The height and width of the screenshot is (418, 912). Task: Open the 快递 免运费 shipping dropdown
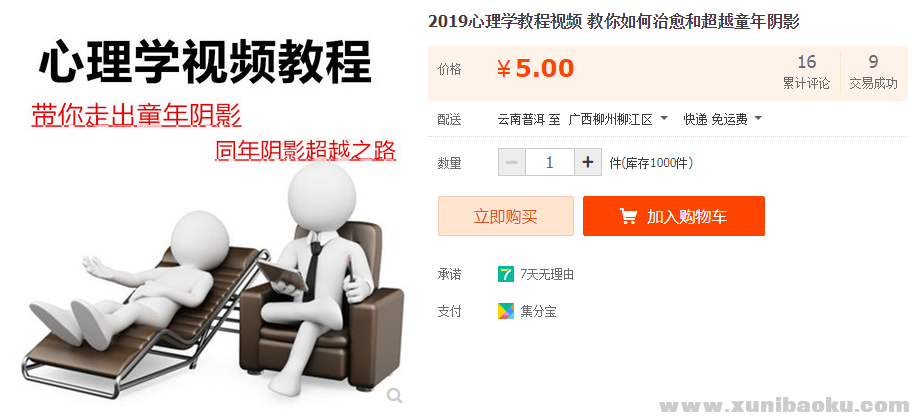click(x=722, y=120)
